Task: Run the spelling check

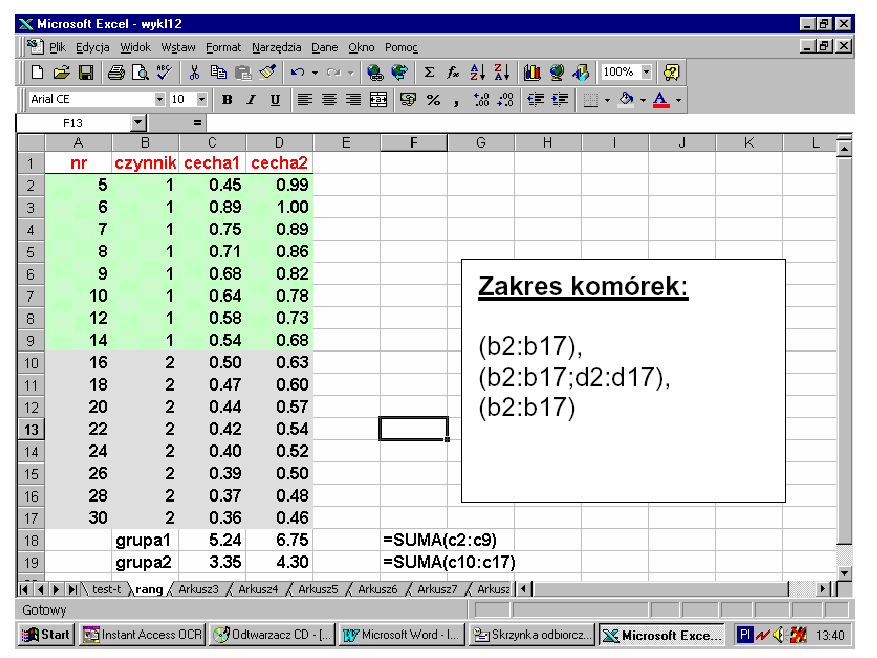Action: pos(164,72)
